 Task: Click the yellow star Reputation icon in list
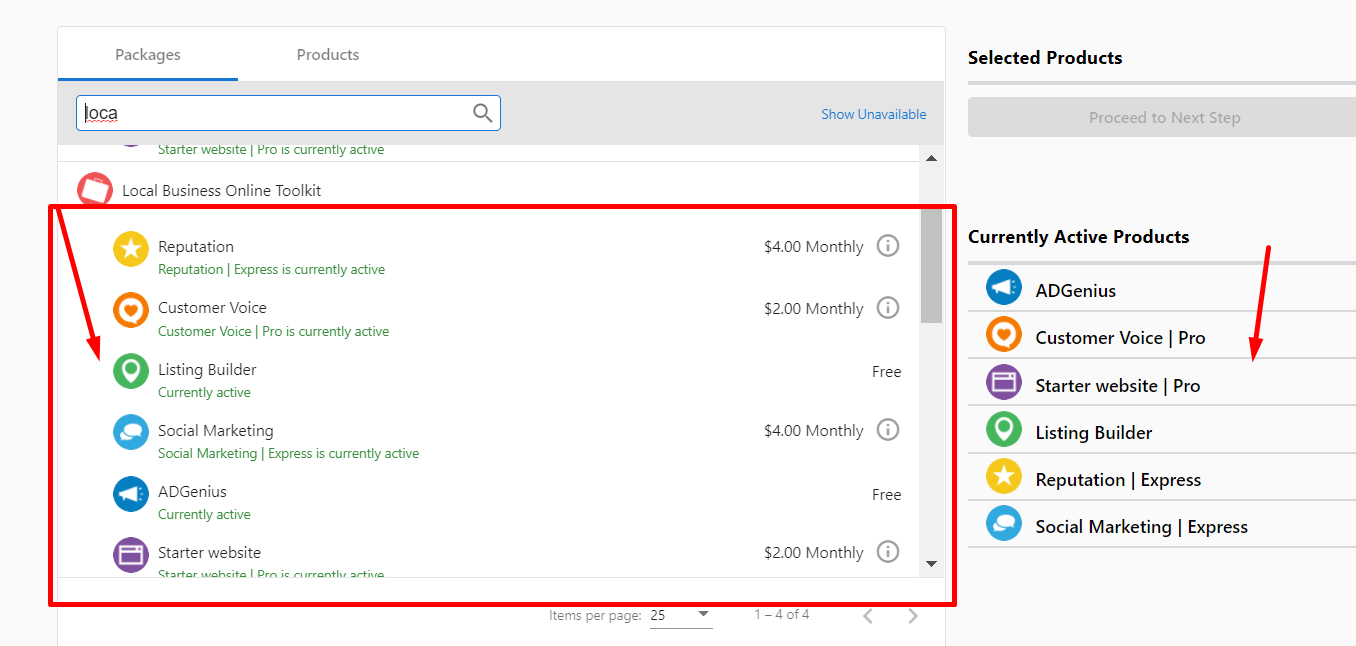[x=131, y=249]
